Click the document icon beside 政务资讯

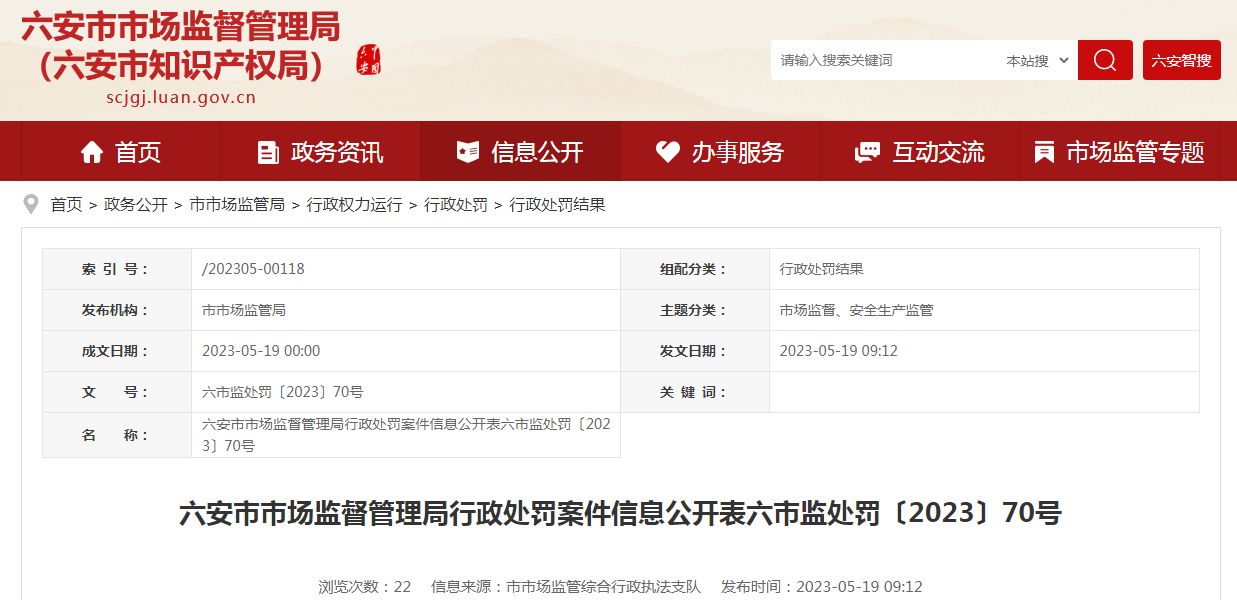[268, 152]
